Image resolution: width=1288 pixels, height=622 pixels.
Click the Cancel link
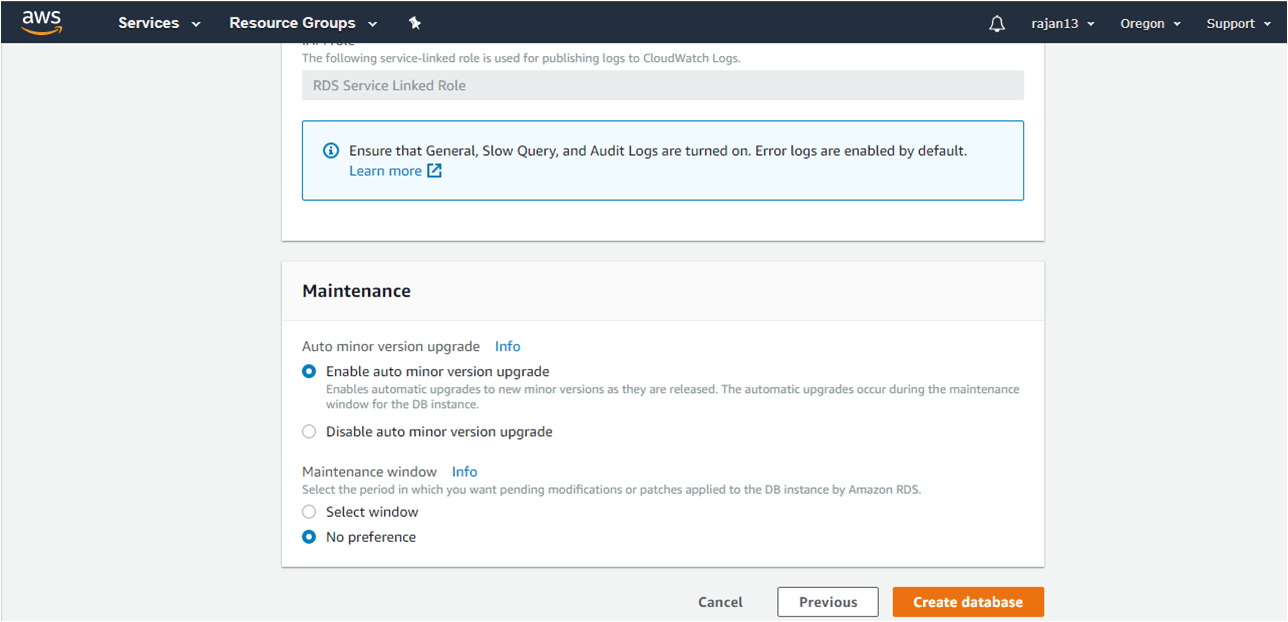point(720,602)
